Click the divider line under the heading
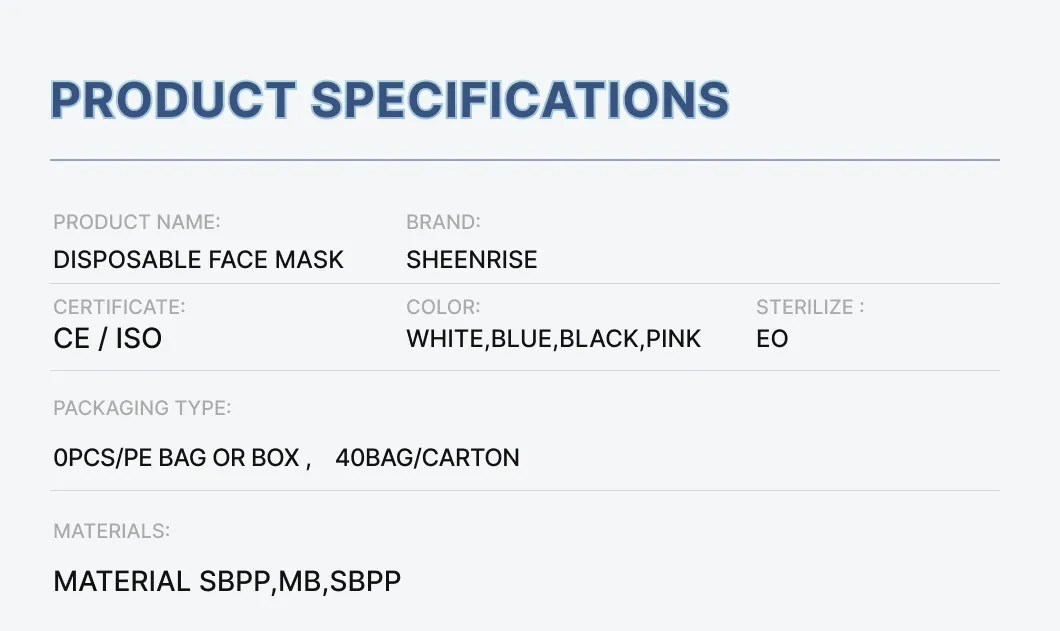1060x631 pixels. coord(525,160)
